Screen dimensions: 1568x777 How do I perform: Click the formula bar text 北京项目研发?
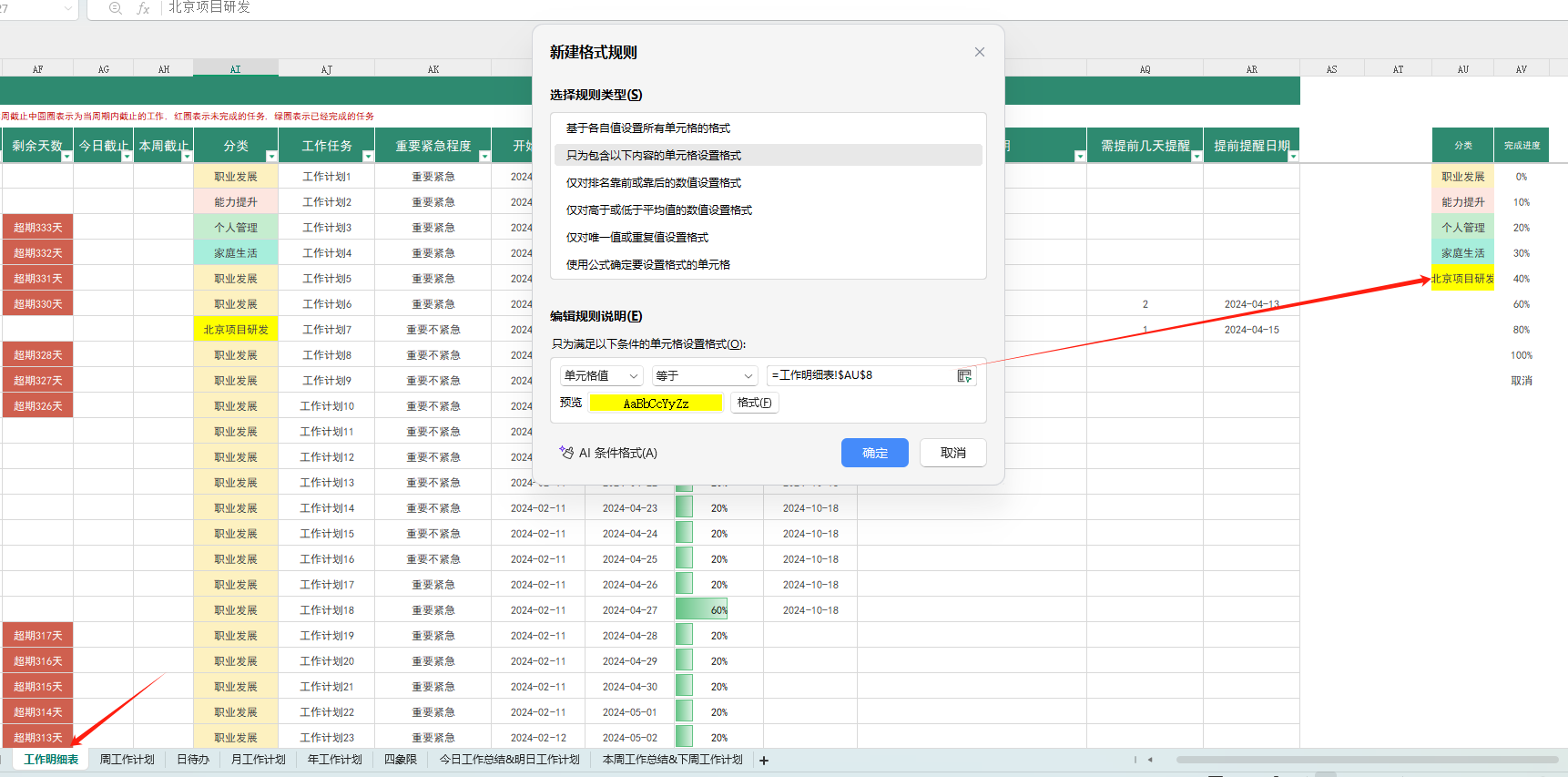209,7
